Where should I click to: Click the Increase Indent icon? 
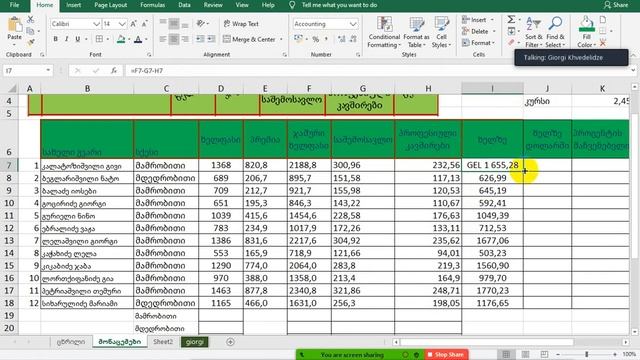click(211, 39)
